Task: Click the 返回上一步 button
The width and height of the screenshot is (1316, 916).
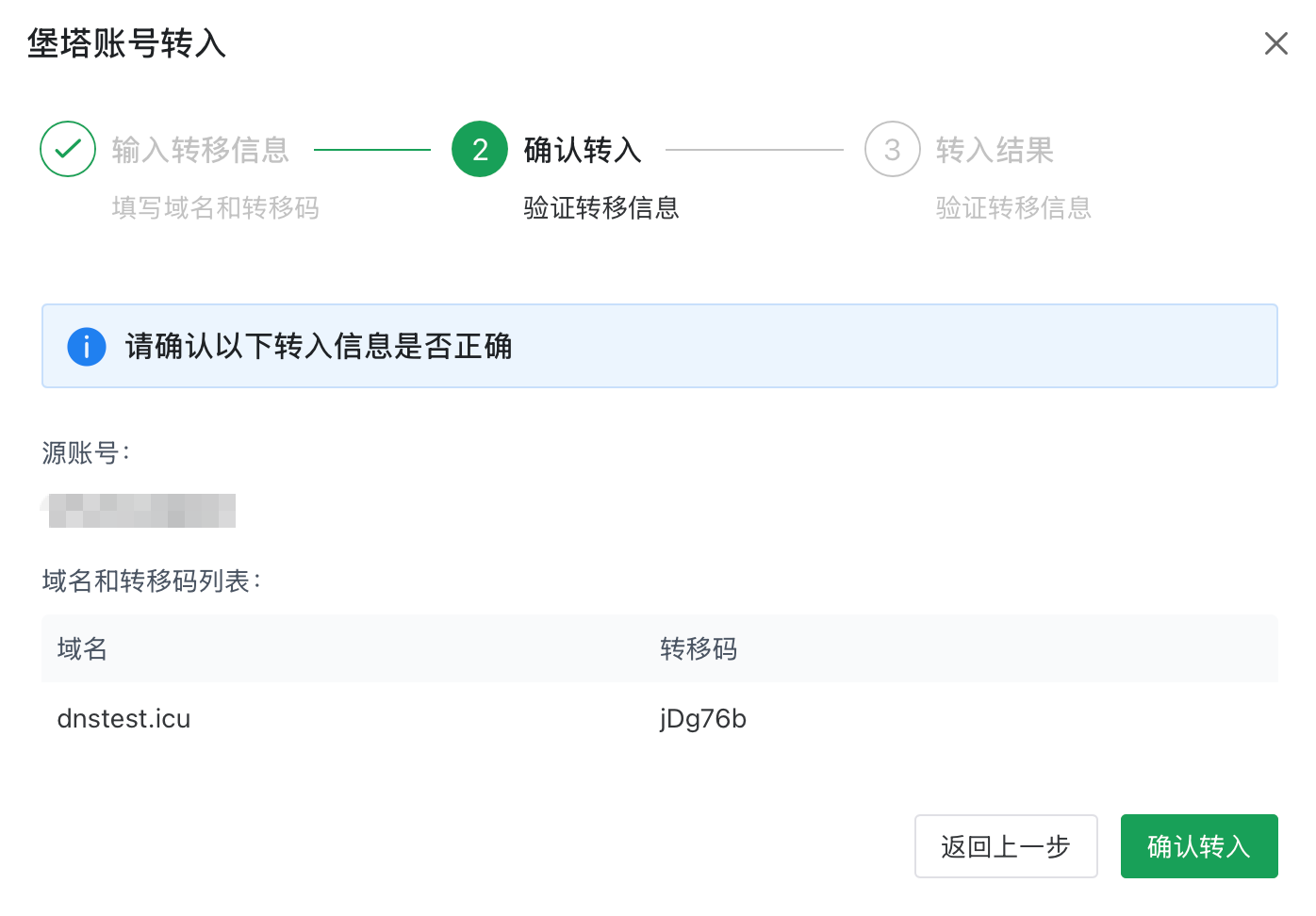Action: point(1005,846)
